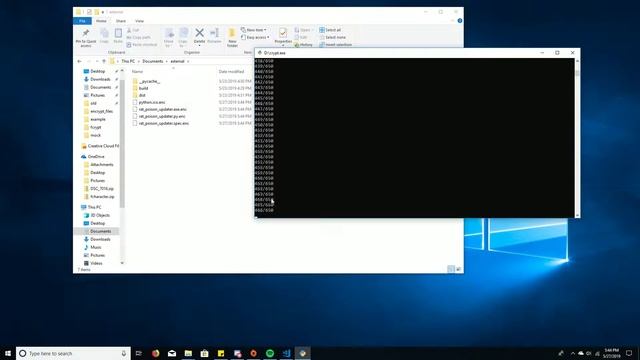
Task: Switch to details view button
Action: coord(451,269)
